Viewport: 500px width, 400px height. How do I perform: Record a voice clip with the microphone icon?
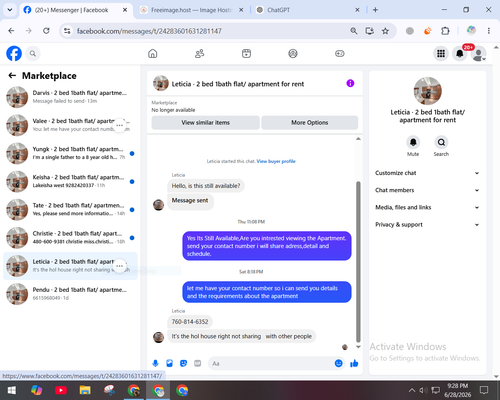155,363
